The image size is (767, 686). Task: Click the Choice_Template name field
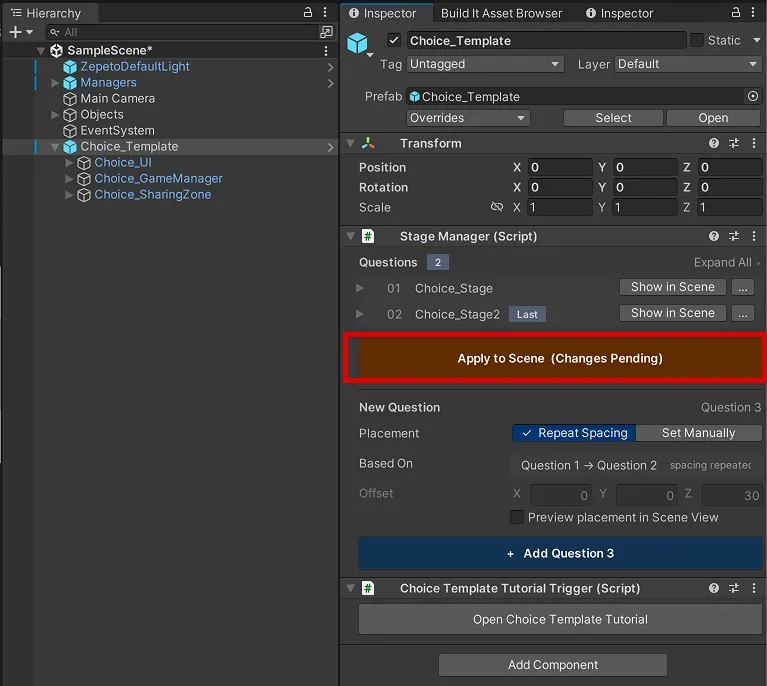click(546, 41)
